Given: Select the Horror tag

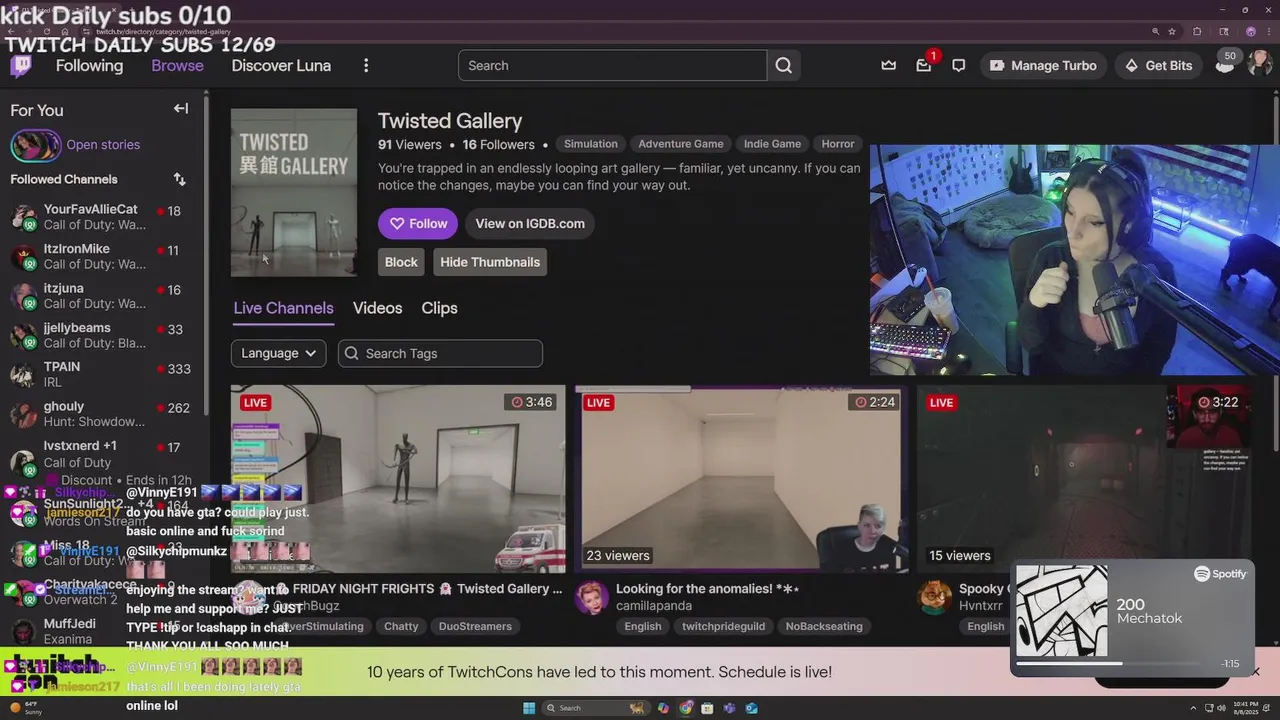Looking at the screenshot, I should click(838, 144).
